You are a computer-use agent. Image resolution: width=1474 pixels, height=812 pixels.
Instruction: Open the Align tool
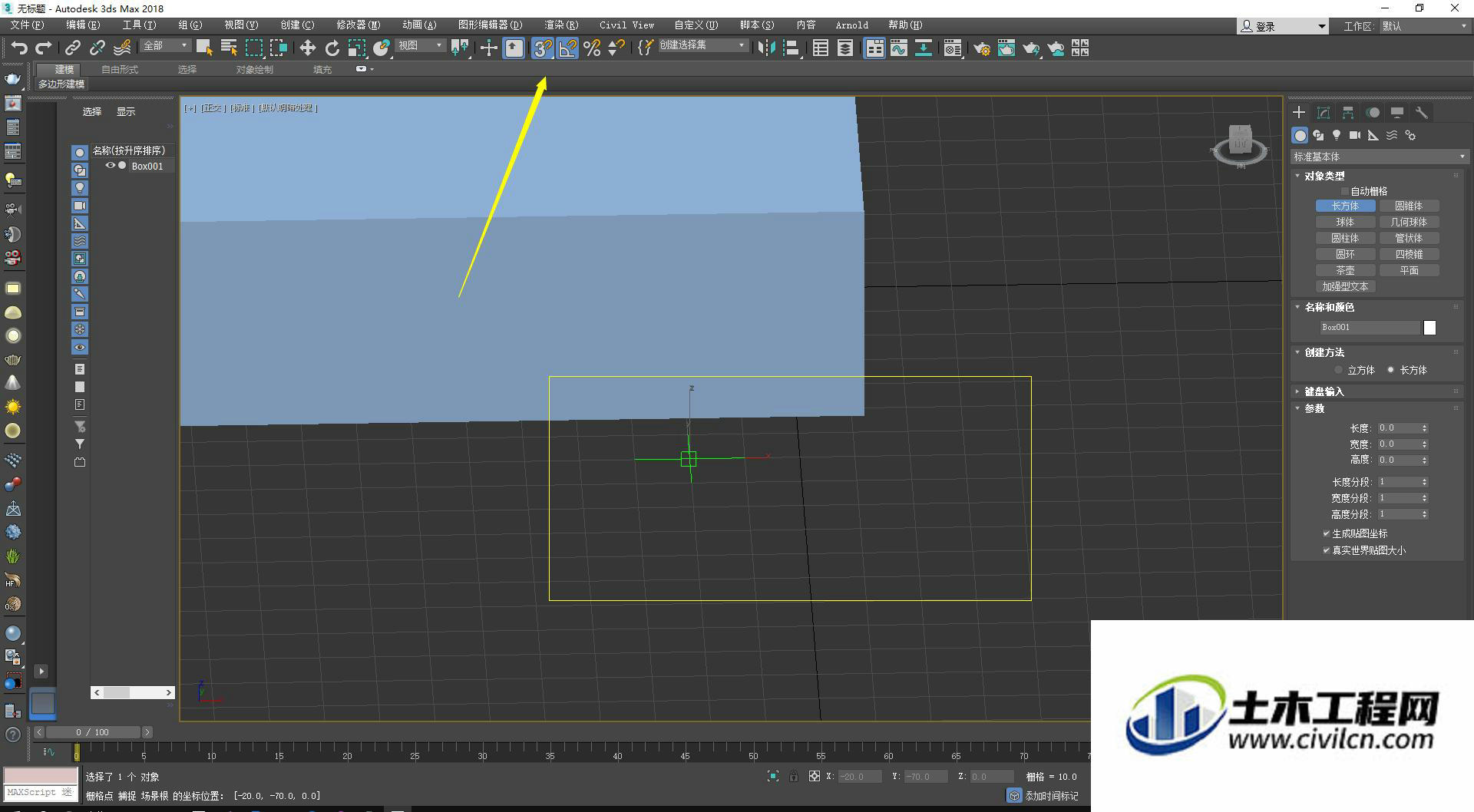(792, 48)
